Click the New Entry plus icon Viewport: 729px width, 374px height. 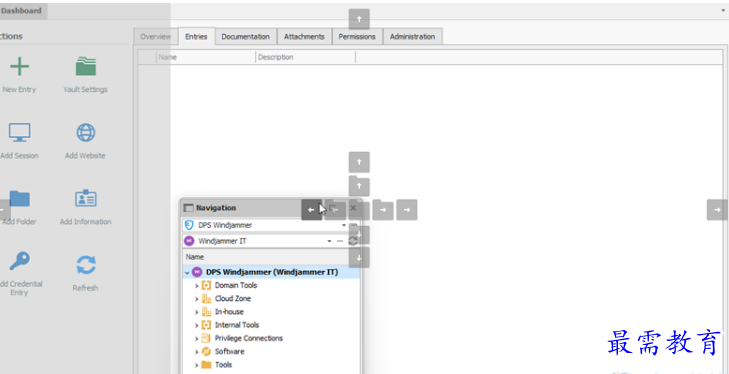19,67
